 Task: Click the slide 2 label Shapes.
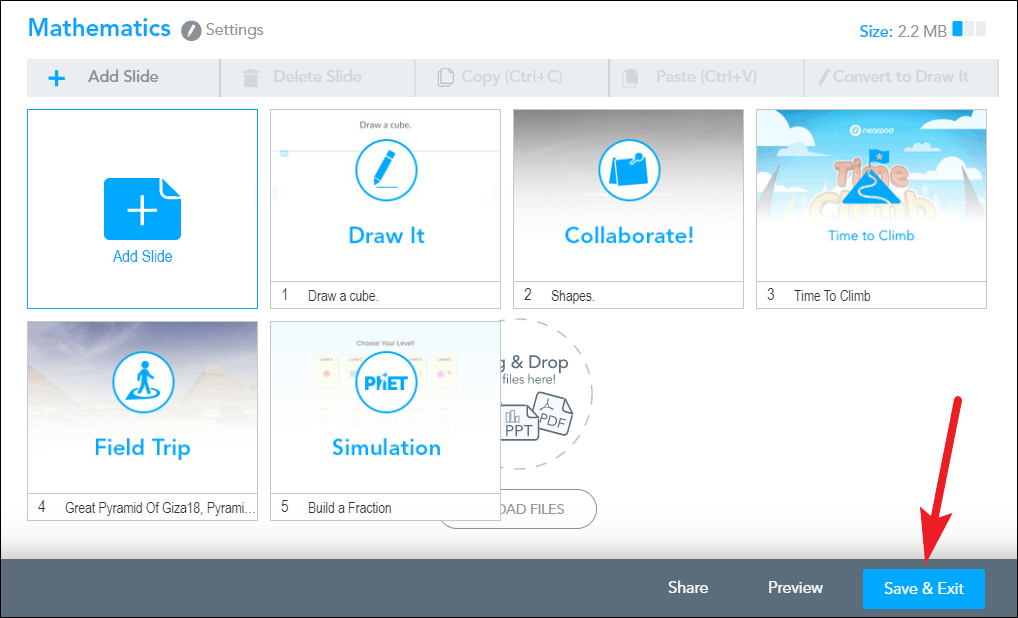[x=573, y=296]
